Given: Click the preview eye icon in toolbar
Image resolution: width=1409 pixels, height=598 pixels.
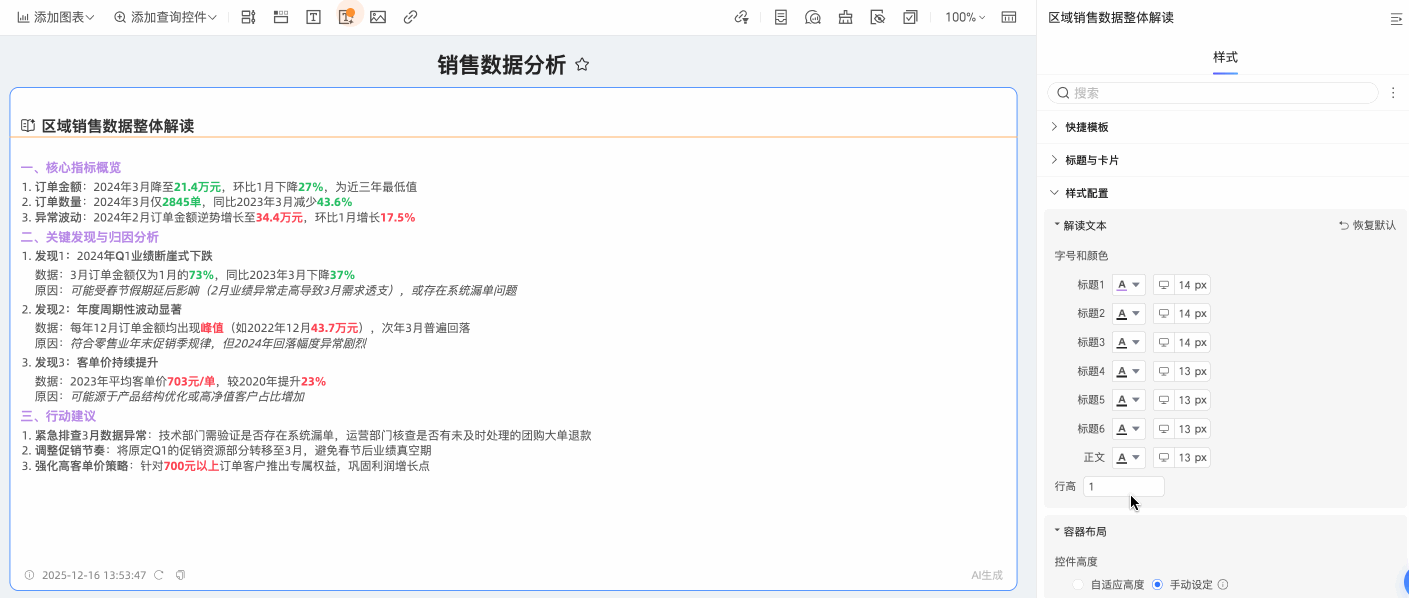Looking at the screenshot, I should coord(877,17).
